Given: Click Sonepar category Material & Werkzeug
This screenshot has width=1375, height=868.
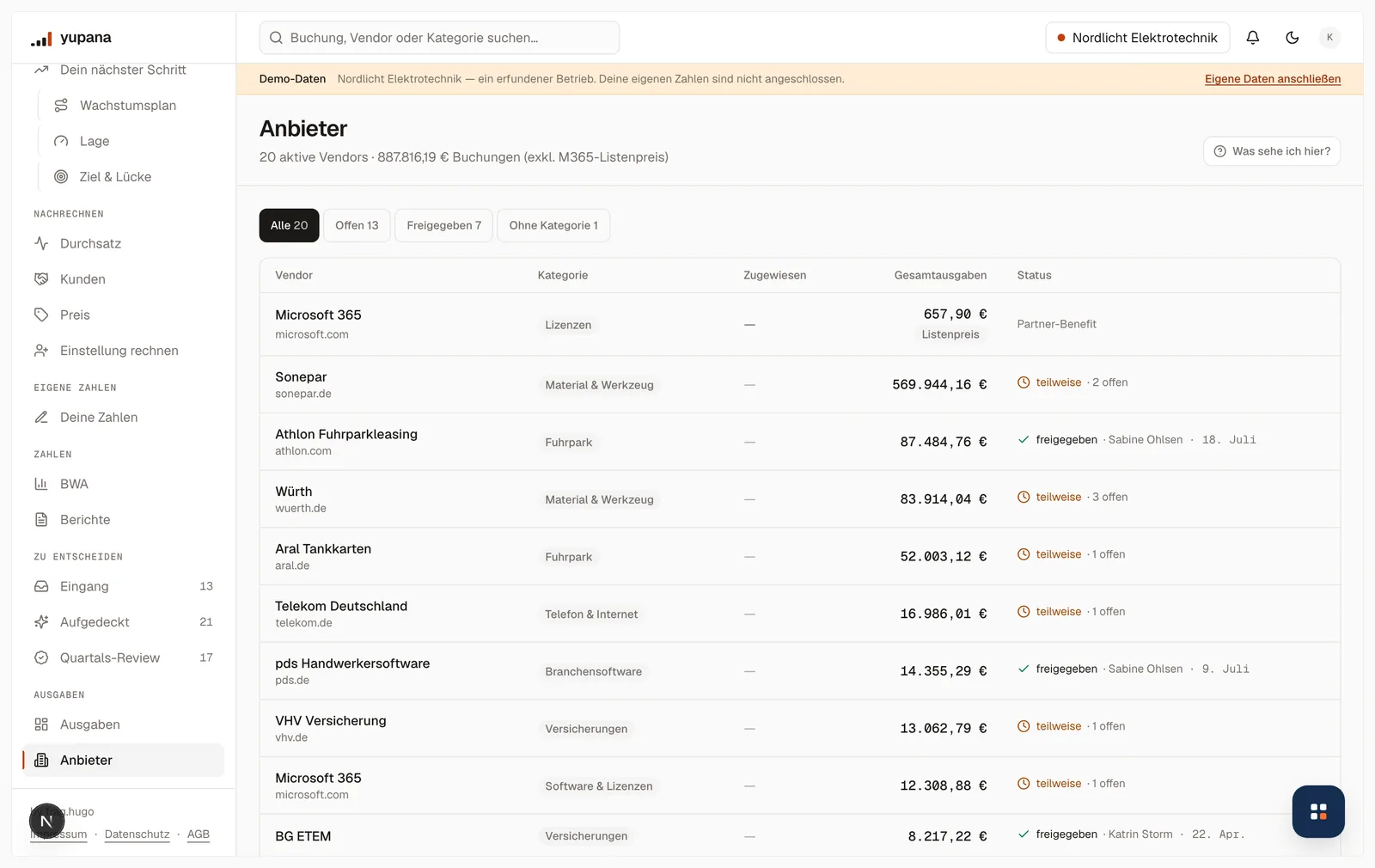Looking at the screenshot, I should click(599, 385).
